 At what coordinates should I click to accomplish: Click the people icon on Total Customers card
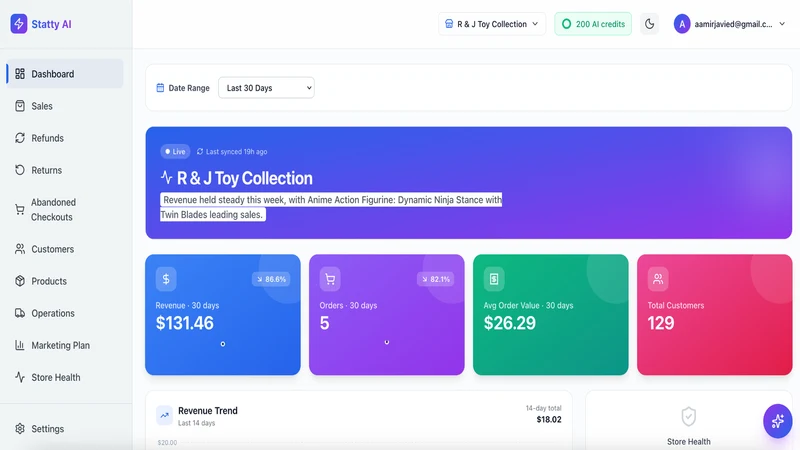click(658, 279)
